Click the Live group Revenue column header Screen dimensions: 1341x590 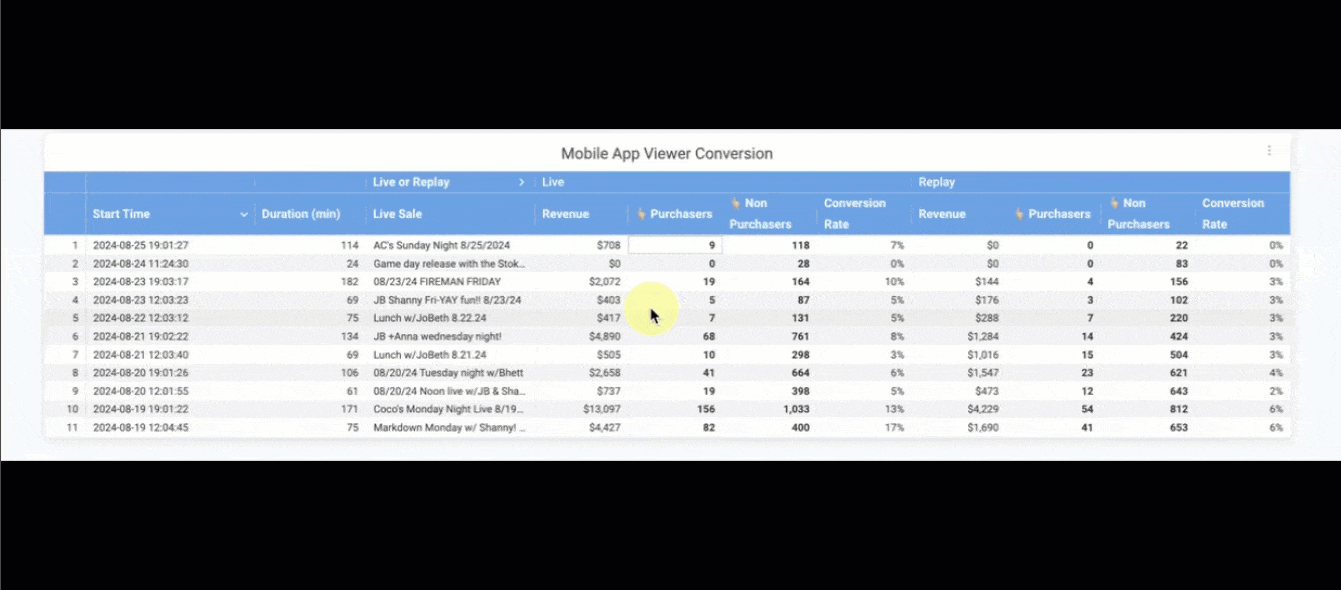tap(565, 214)
